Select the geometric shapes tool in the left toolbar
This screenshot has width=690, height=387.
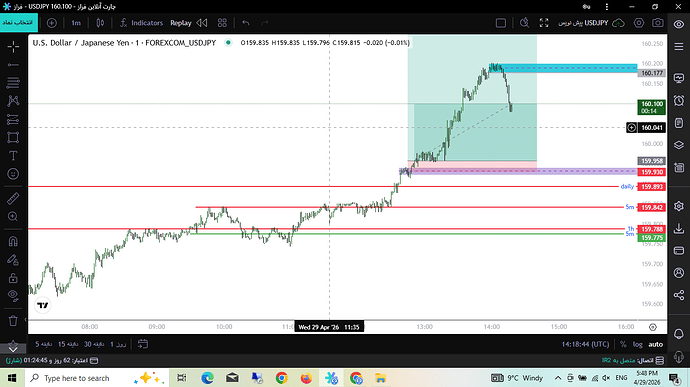(13, 137)
